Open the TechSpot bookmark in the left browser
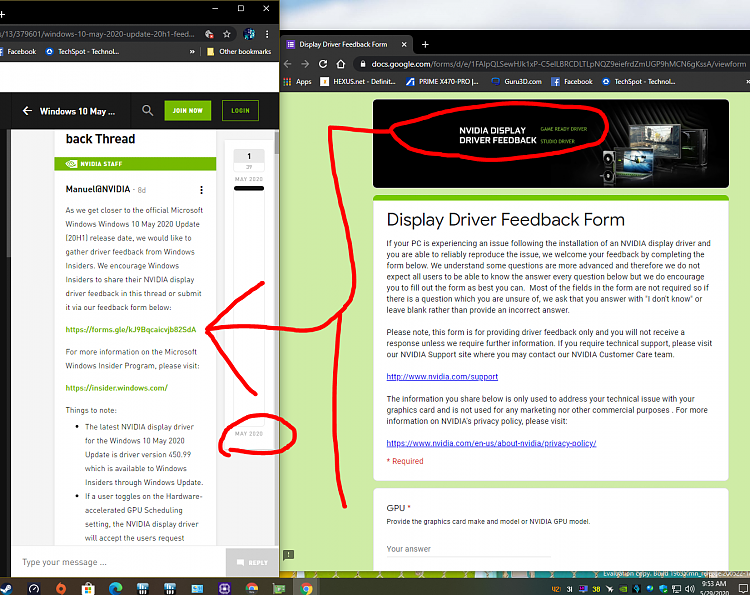The width and height of the screenshot is (750, 595). pos(82,52)
